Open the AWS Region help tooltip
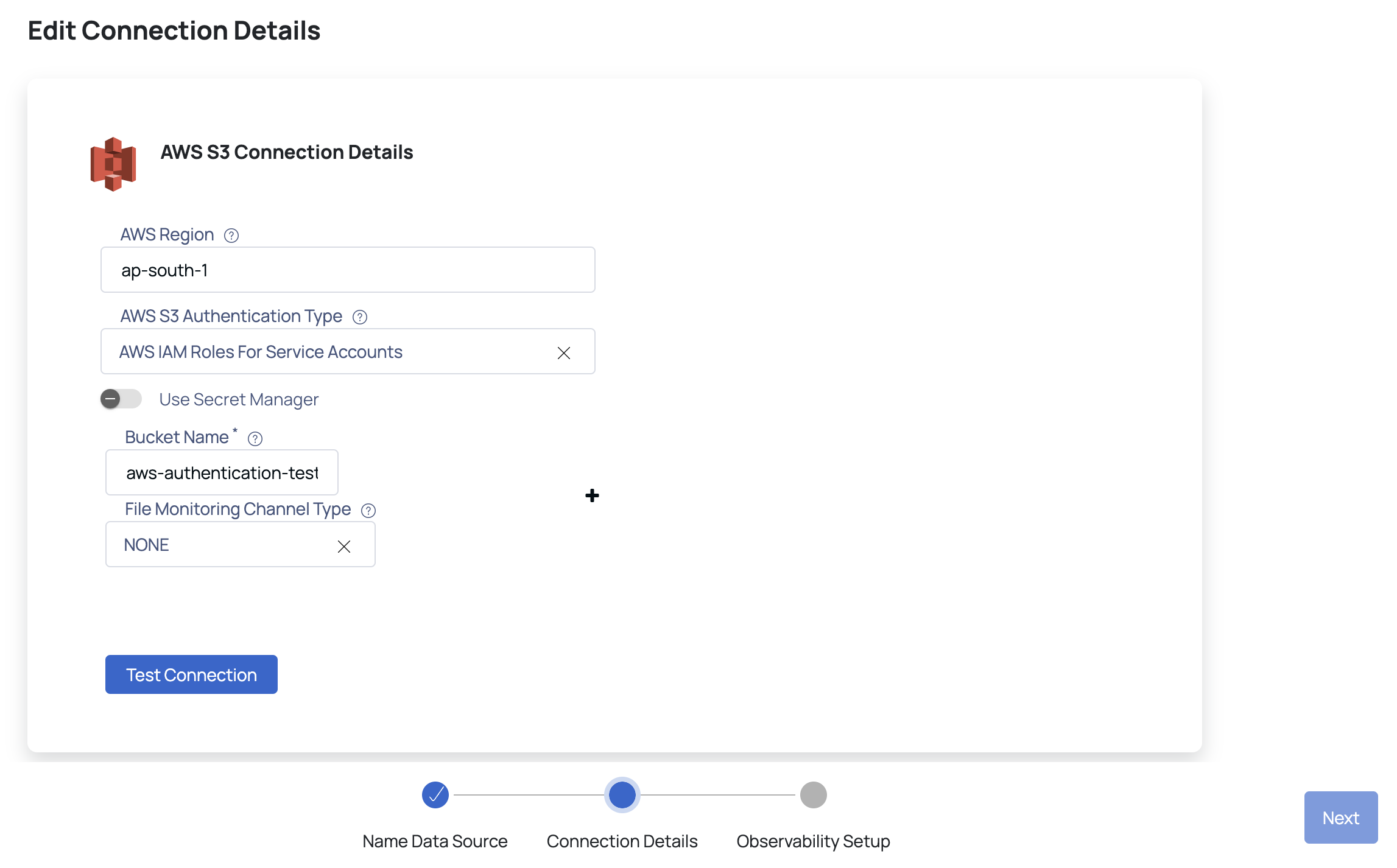 click(231, 236)
